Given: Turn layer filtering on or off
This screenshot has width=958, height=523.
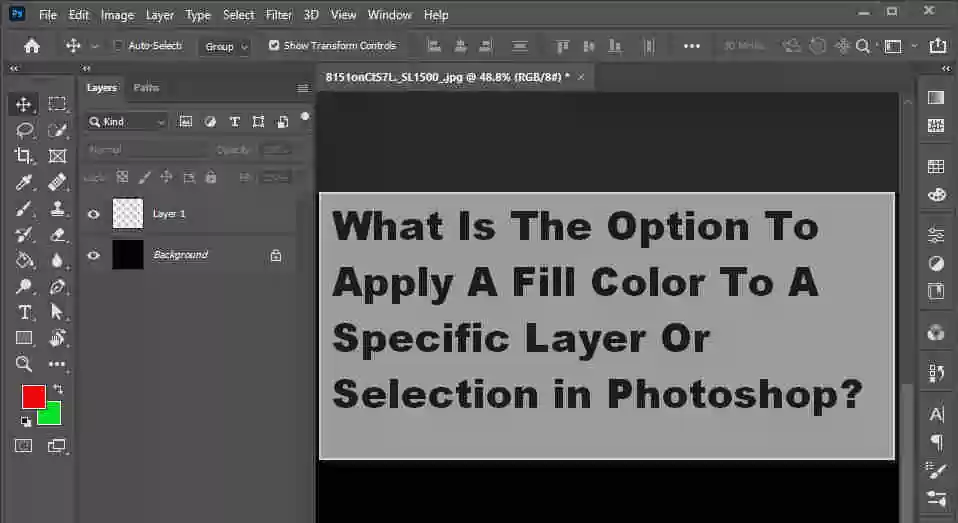Looking at the screenshot, I should tap(305, 117).
